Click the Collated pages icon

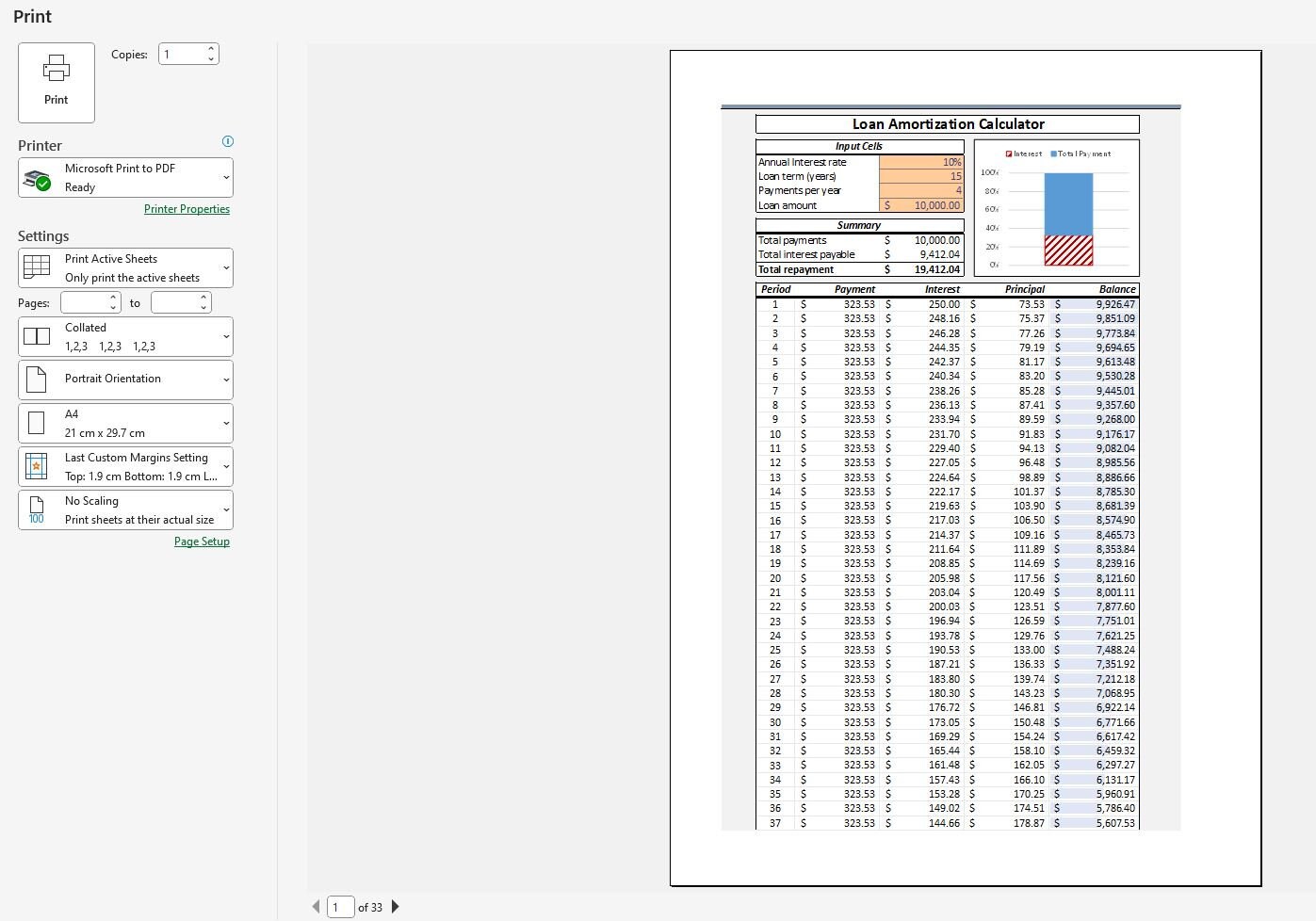coord(36,336)
